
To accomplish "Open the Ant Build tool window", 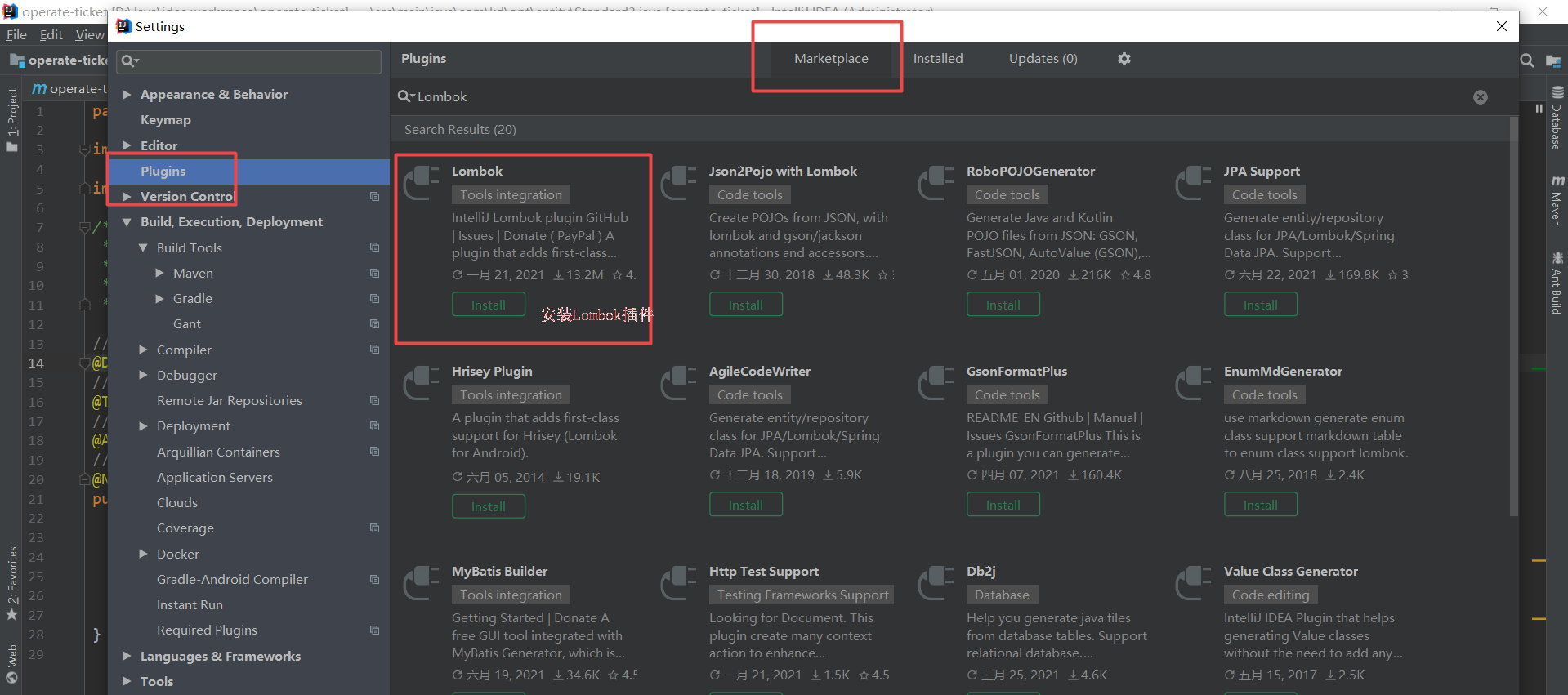I will coord(1557,283).
